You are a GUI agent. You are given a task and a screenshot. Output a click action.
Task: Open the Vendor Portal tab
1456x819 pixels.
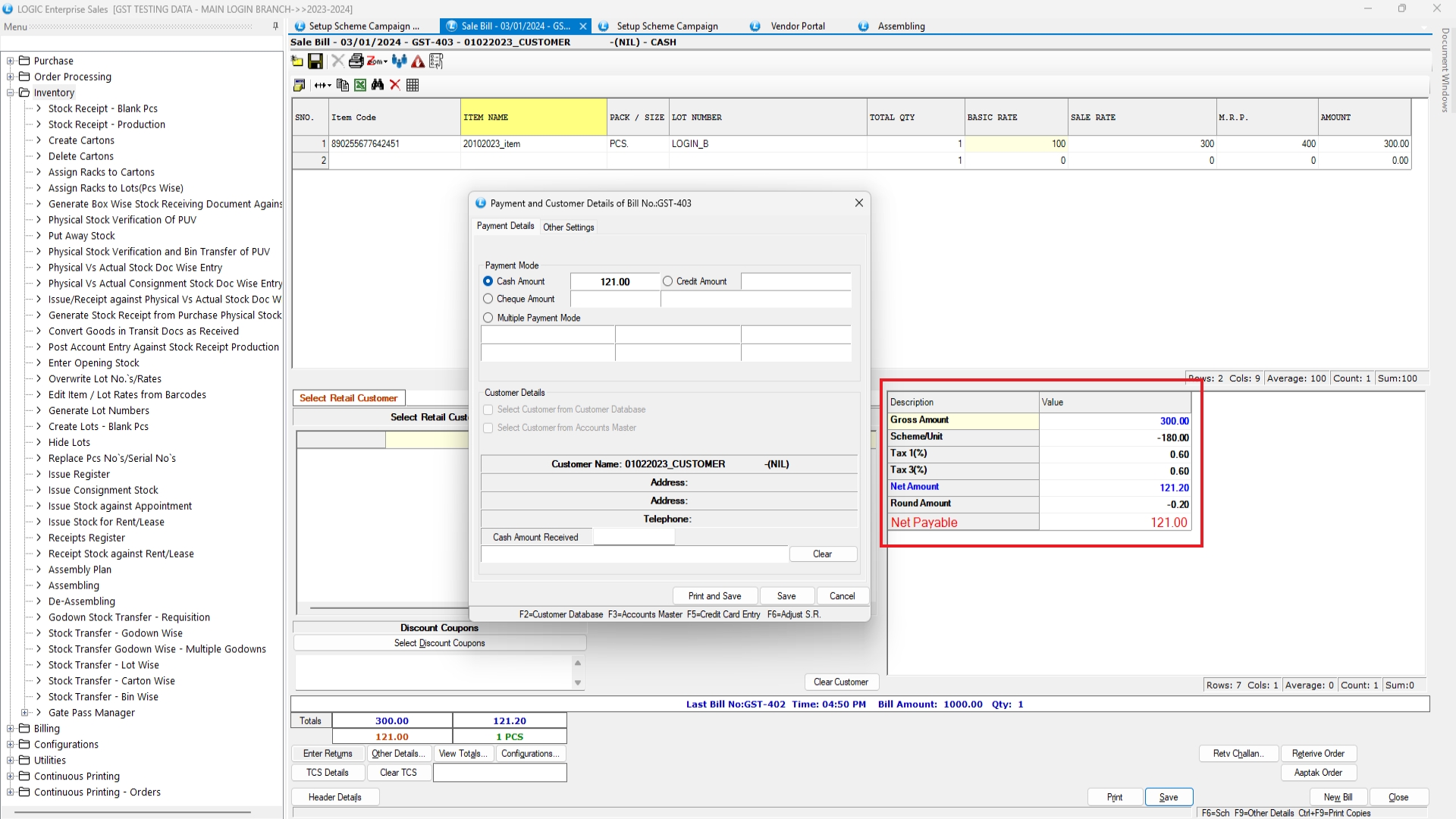(797, 26)
